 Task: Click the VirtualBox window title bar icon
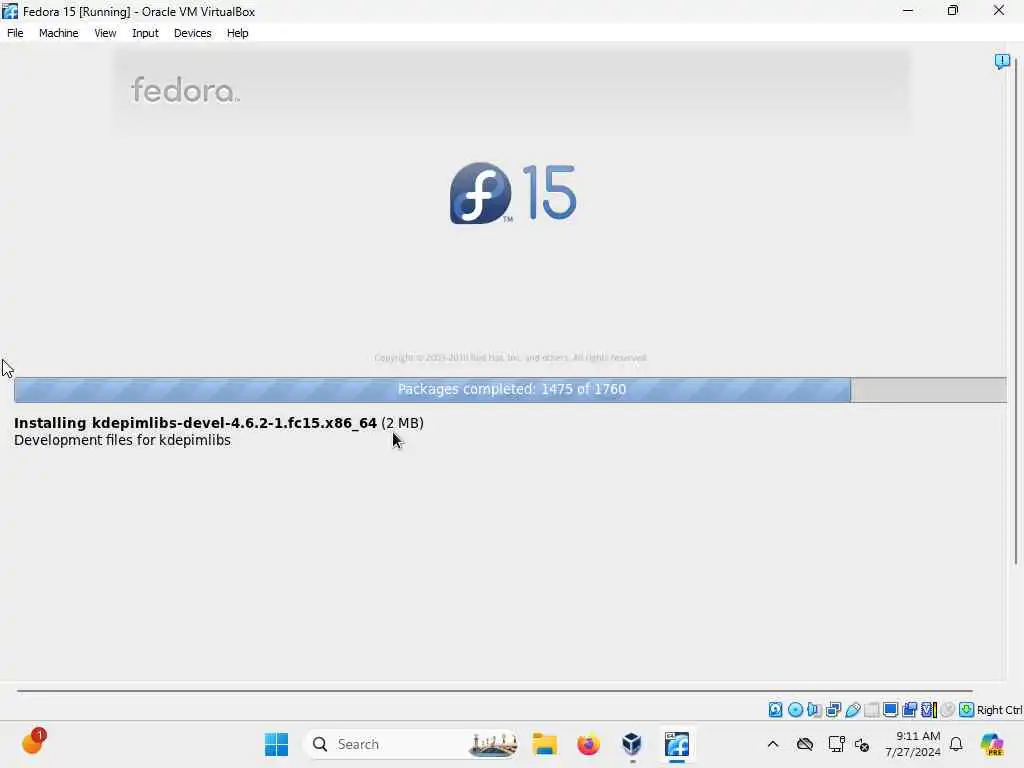(x=10, y=11)
